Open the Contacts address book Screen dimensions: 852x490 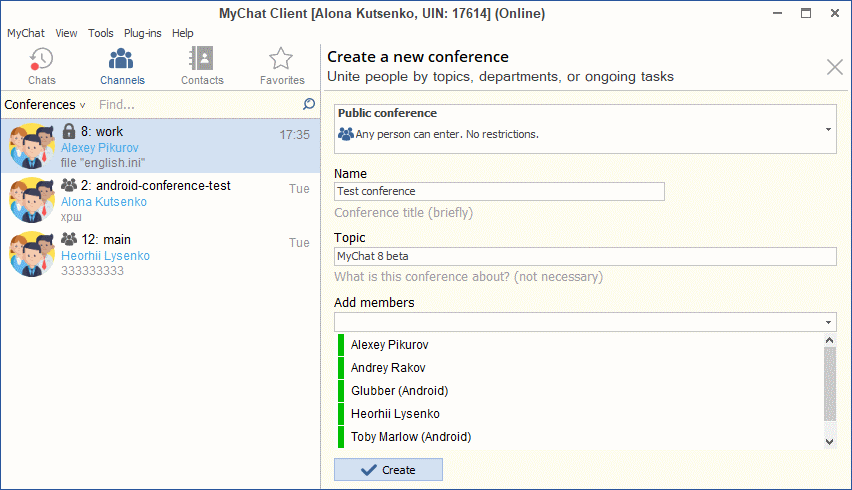tap(202, 66)
